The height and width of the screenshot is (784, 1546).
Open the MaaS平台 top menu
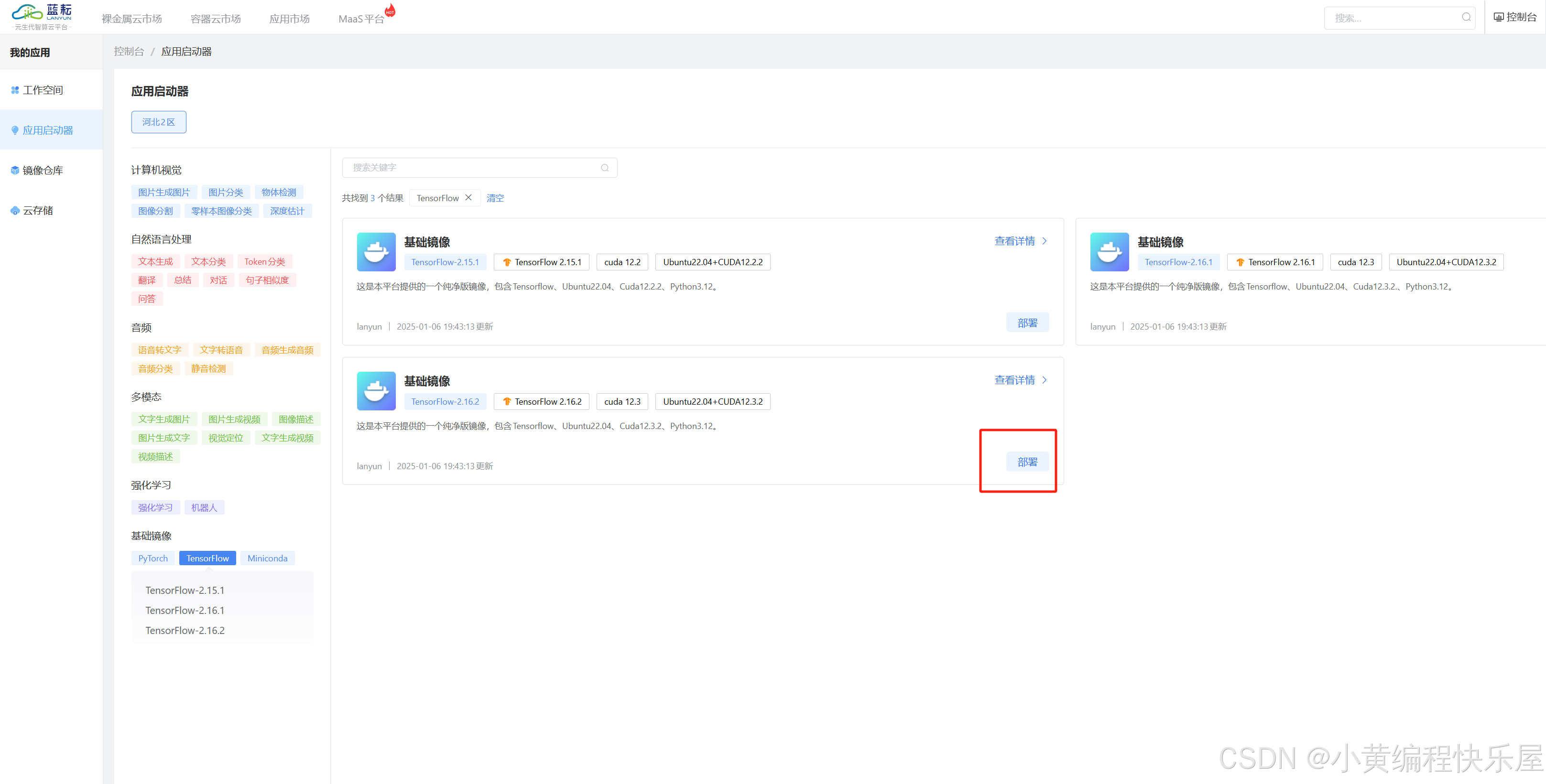[x=361, y=19]
